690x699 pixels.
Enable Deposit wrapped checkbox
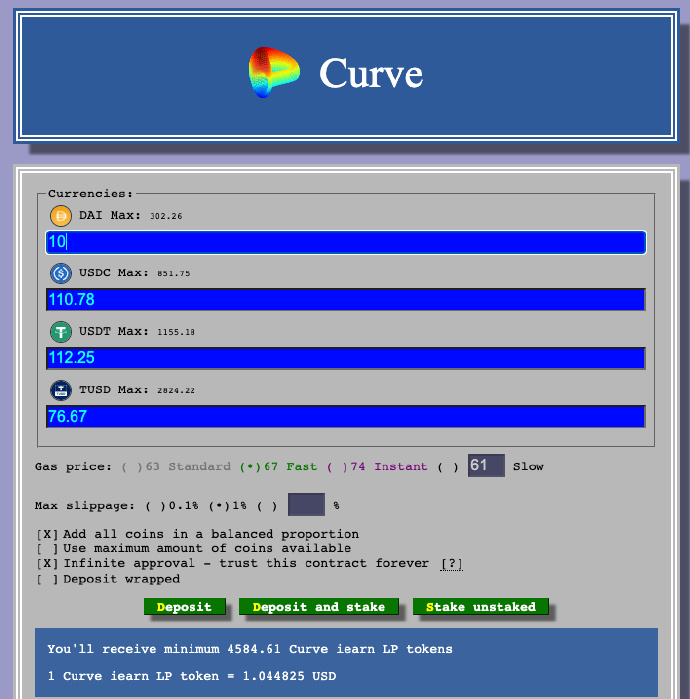pos(47,579)
